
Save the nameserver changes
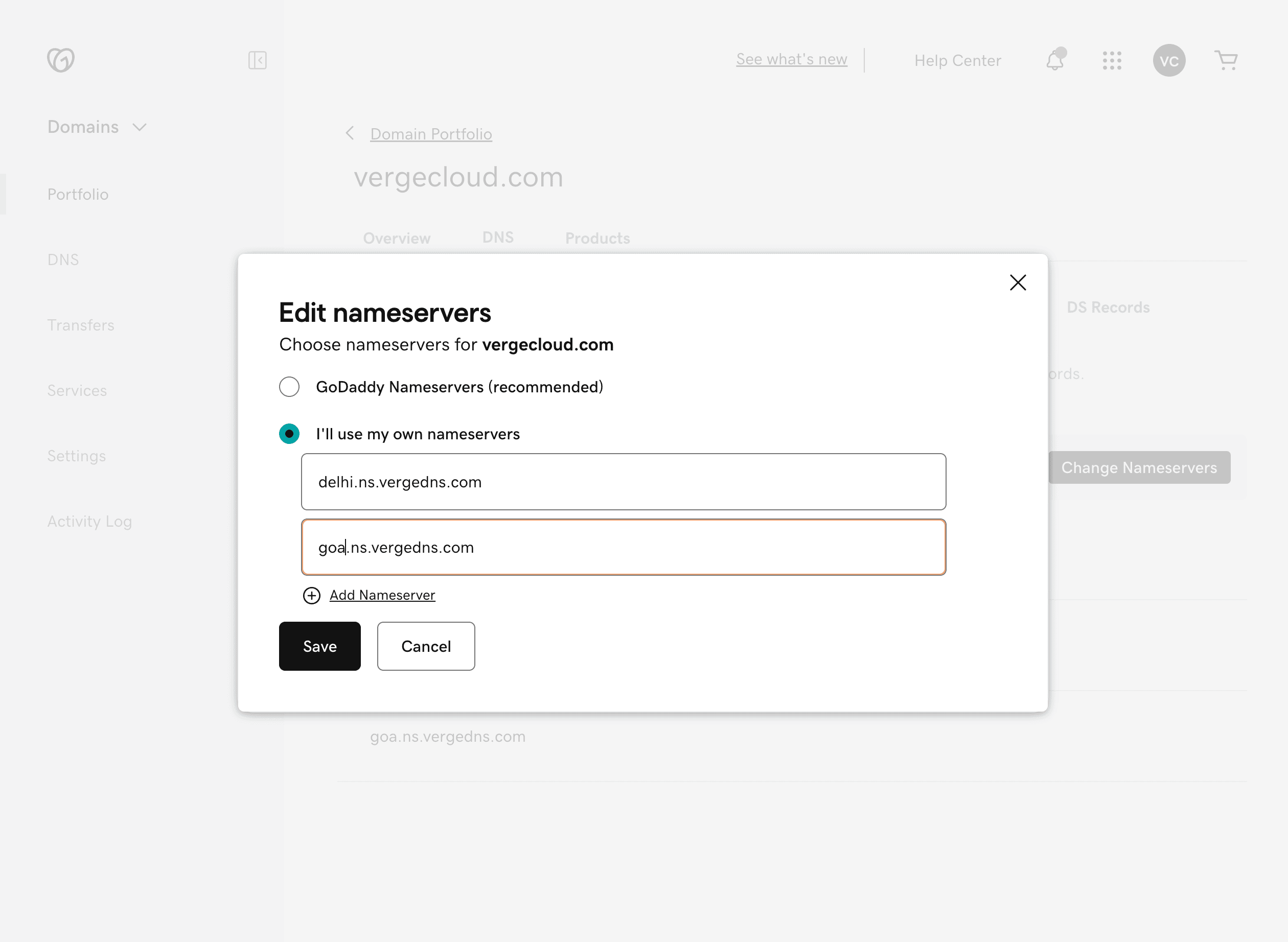(319, 646)
